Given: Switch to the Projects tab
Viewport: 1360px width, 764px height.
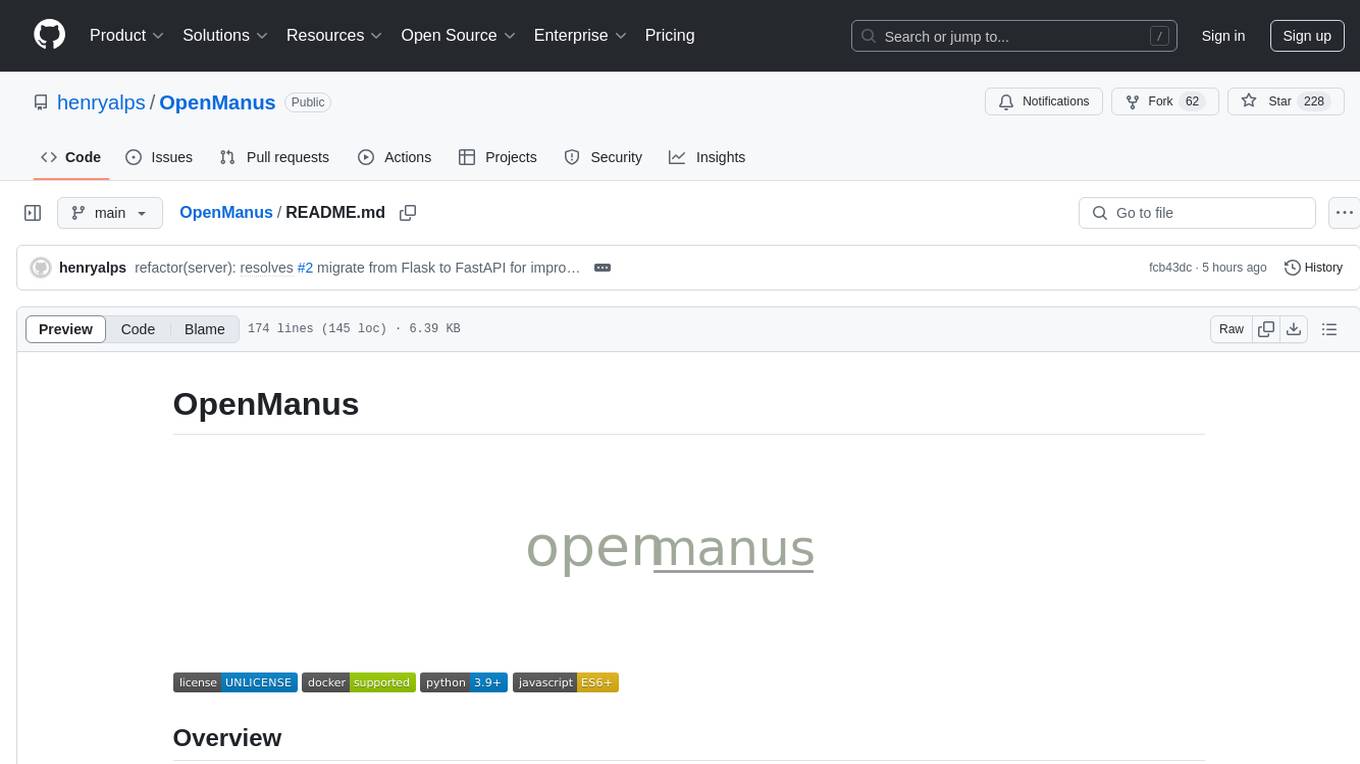Looking at the screenshot, I should click(498, 157).
